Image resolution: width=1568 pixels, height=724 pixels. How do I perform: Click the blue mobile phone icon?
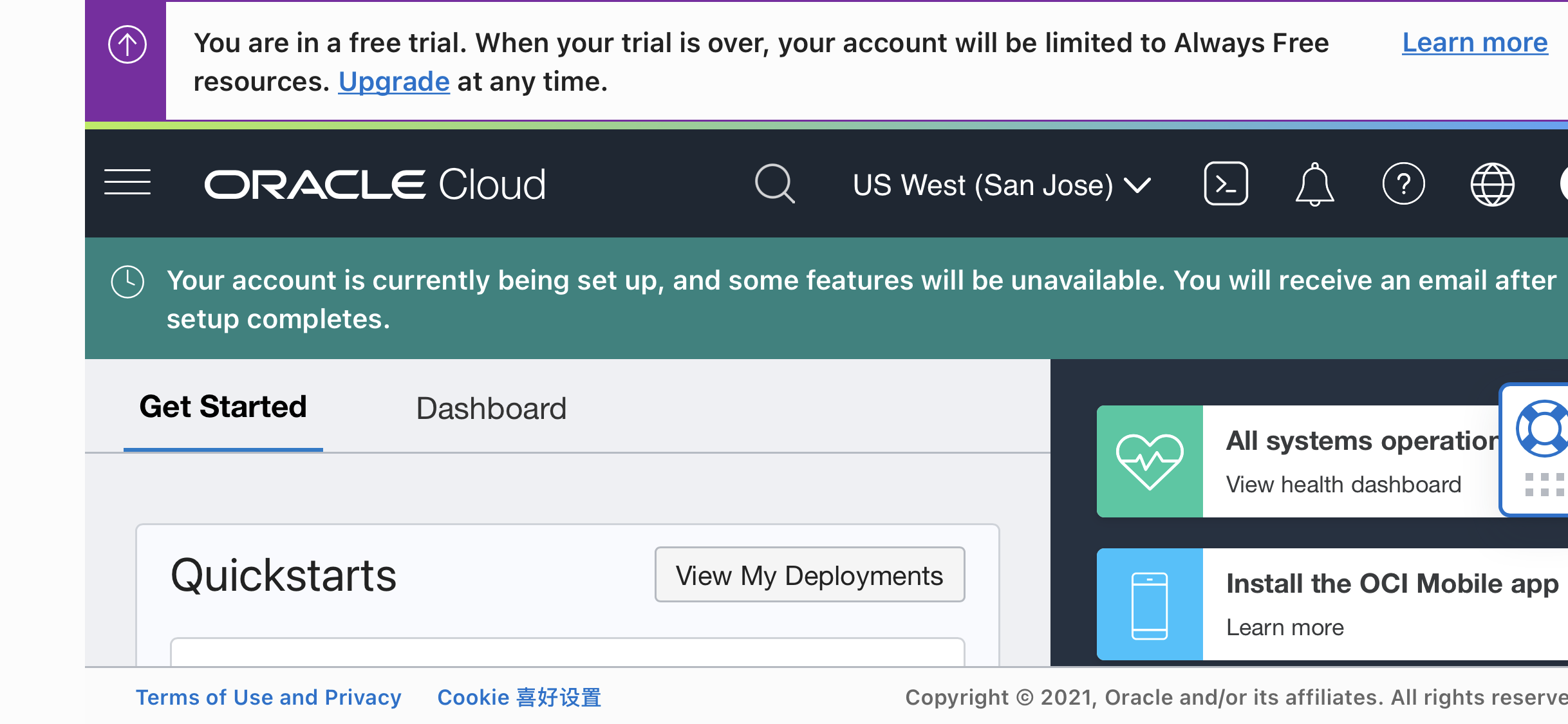coord(1150,604)
